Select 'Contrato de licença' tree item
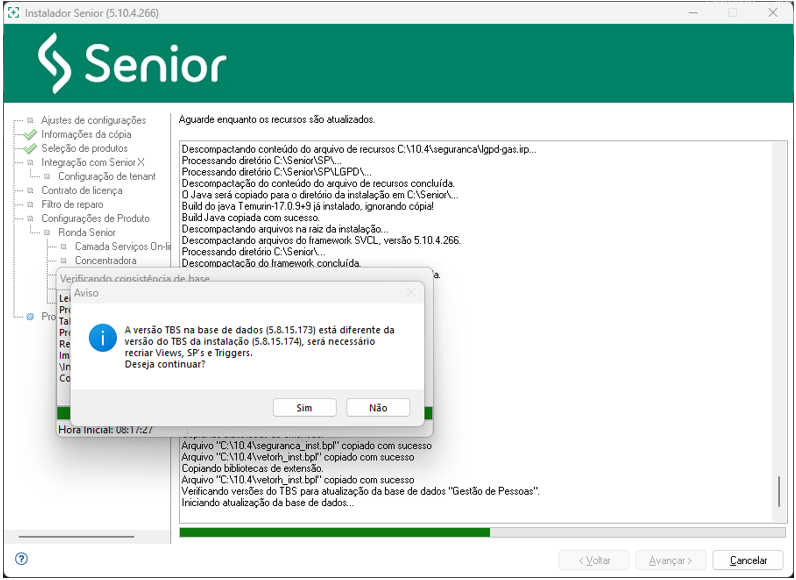This screenshot has width=796, height=580. click(82, 190)
